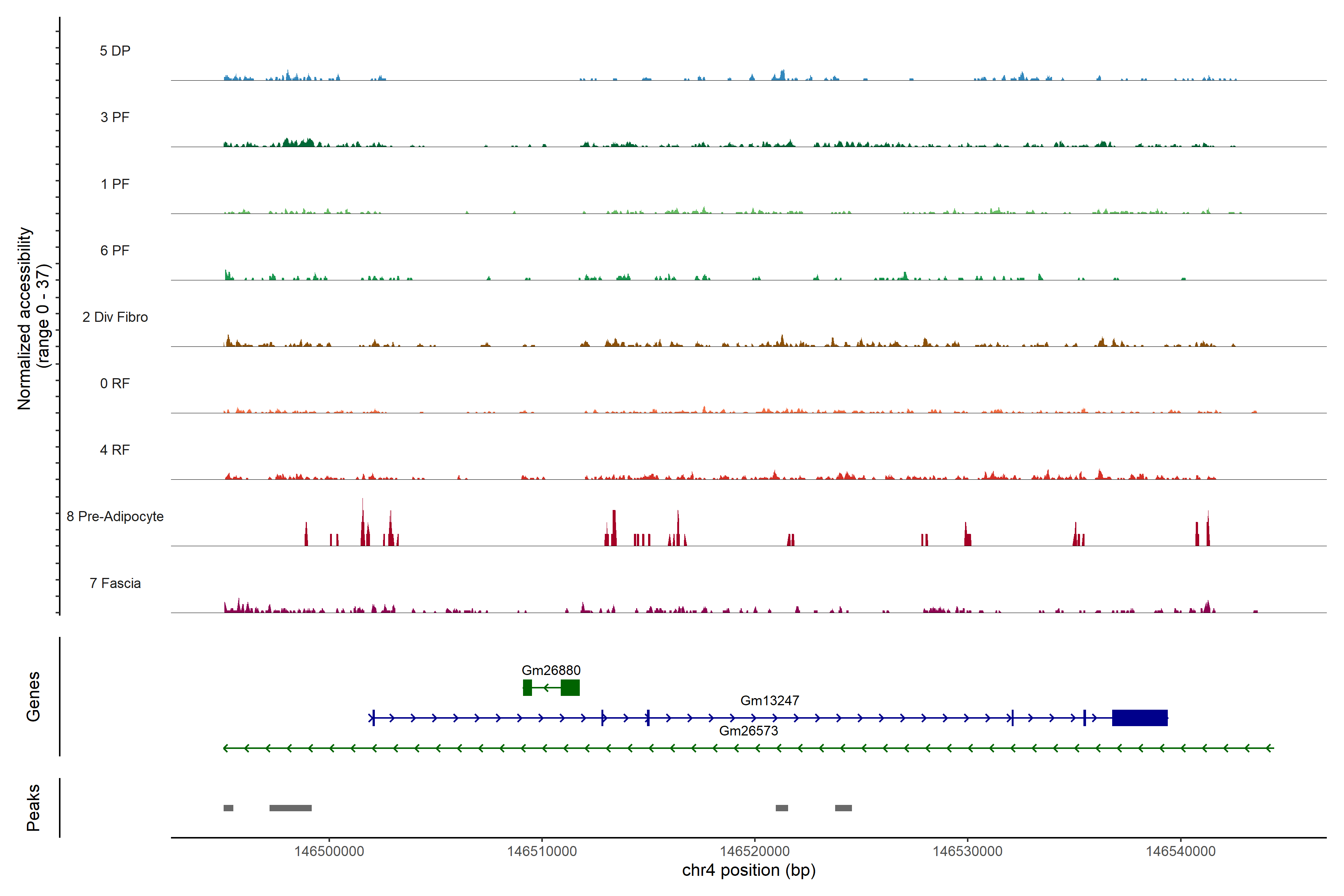Viewport: 1344px width, 896px height.
Task: Click the 7 Fascia track label
Action: pyautogui.click(x=115, y=583)
